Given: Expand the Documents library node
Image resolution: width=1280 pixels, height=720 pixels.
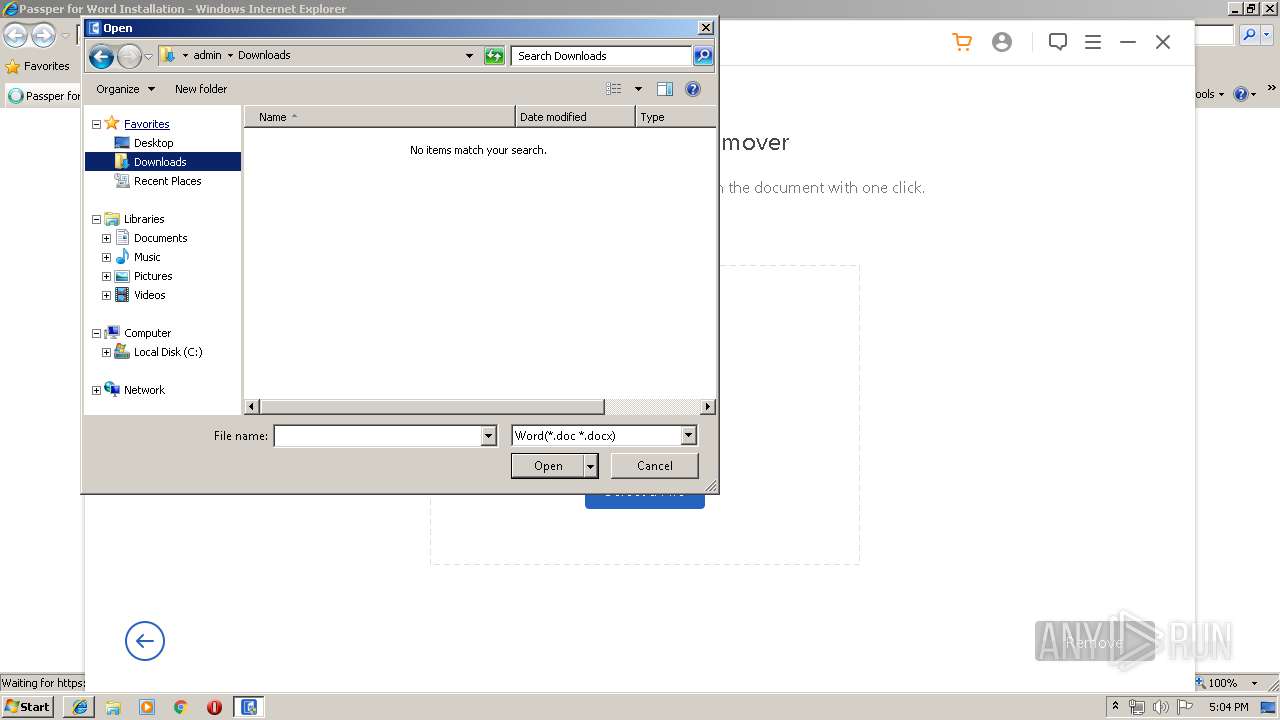Looking at the screenshot, I should tap(107, 238).
